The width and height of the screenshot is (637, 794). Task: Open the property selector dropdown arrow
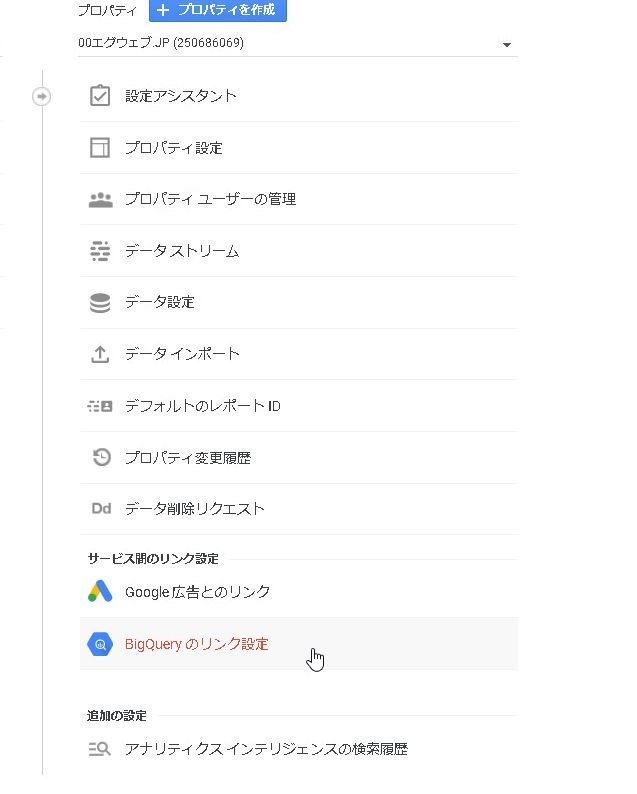506,45
